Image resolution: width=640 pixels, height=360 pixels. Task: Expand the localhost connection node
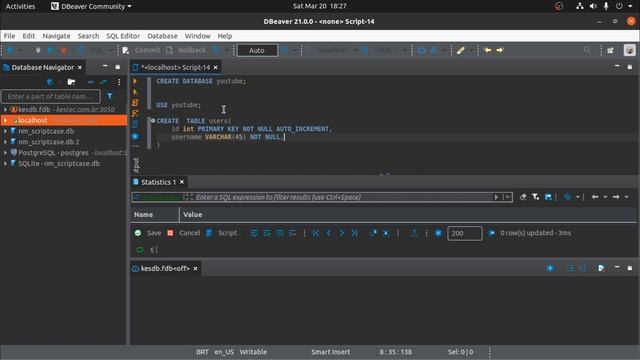coord(5,120)
